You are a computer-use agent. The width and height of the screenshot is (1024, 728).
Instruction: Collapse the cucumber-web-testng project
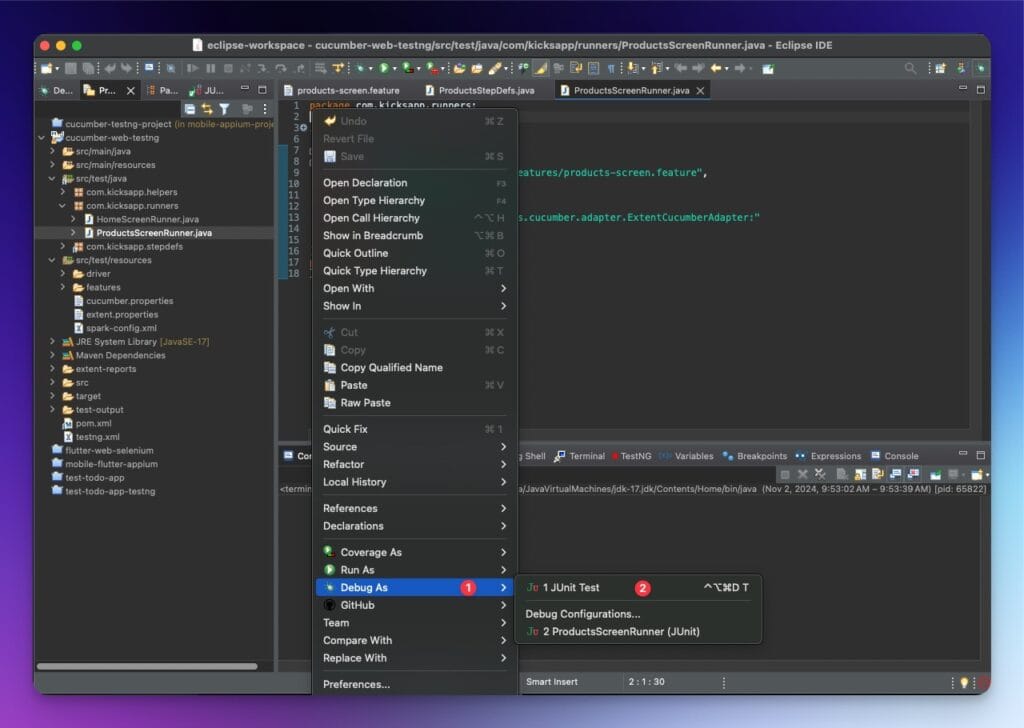click(42, 138)
